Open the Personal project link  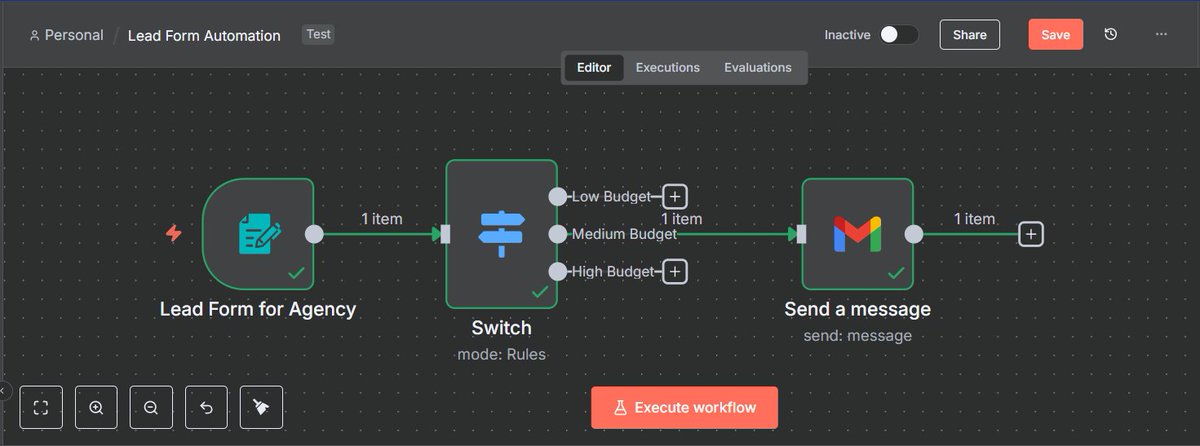pyautogui.click(x=66, y=35)
